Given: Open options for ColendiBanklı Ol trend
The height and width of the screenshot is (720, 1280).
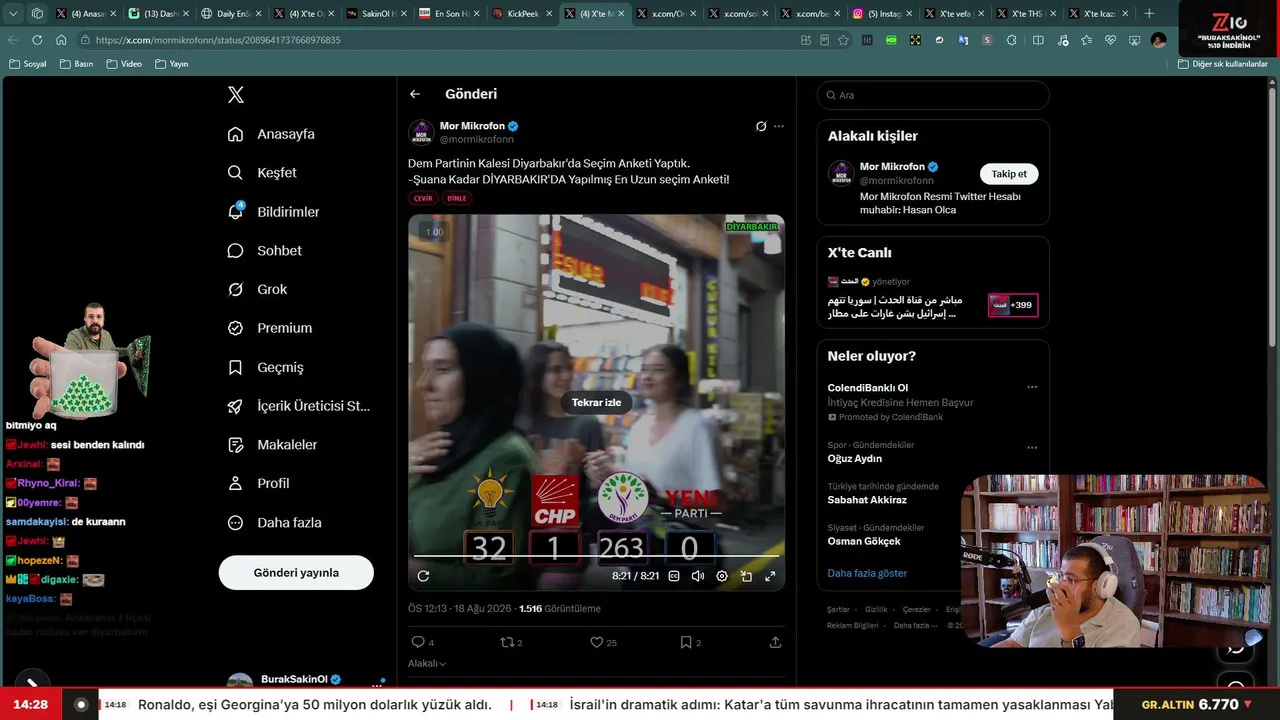Looking at the screenshot, I should 1032,388.
